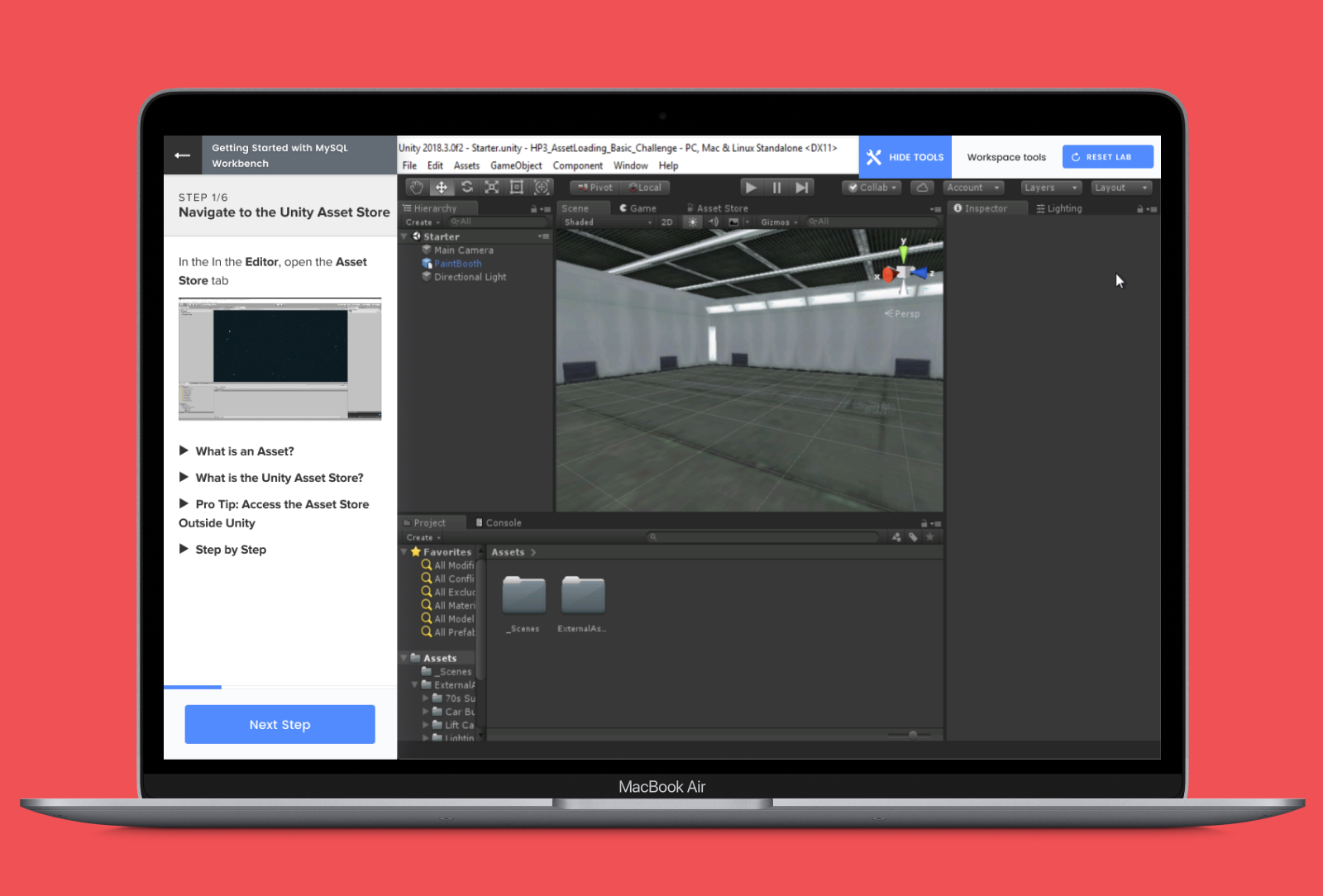Select the Hand tool in Unity toolbar
The height and width of the screenshot is (896, 1323).
pos(417,188)
